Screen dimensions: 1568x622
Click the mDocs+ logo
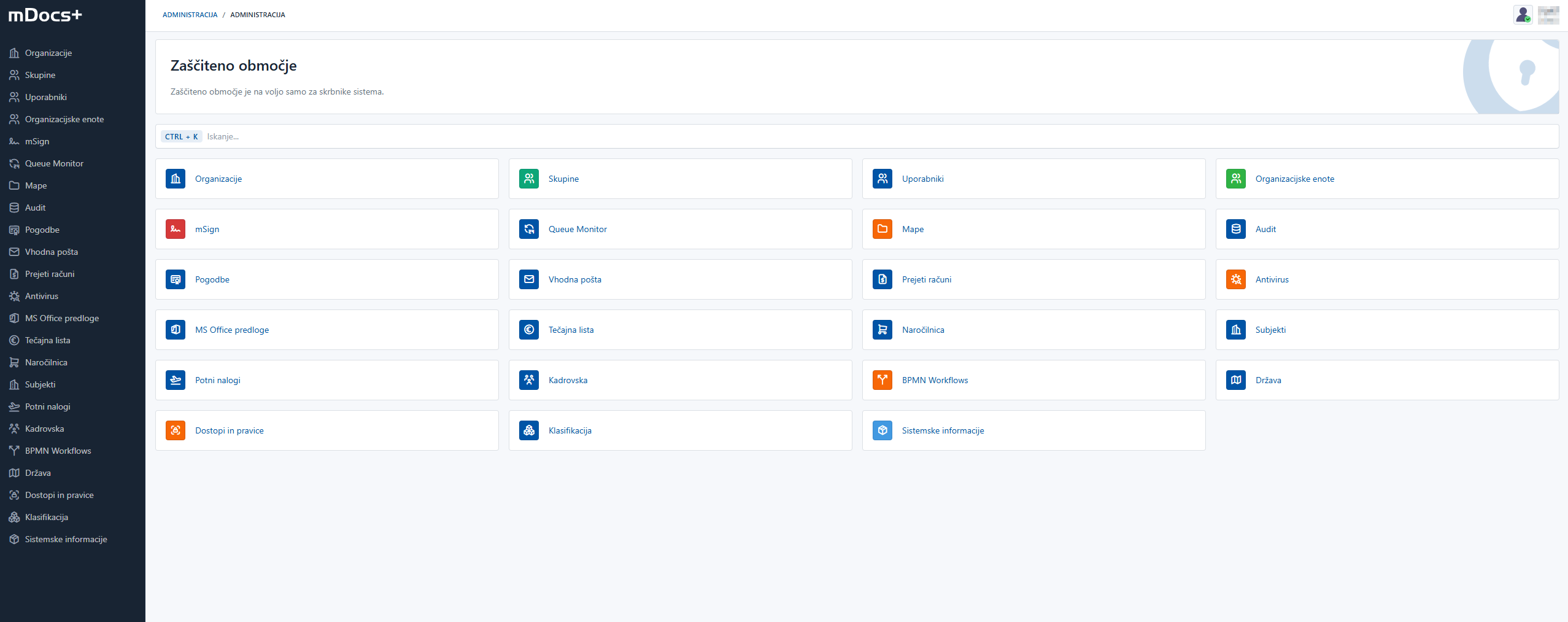(x=45, y=15)
